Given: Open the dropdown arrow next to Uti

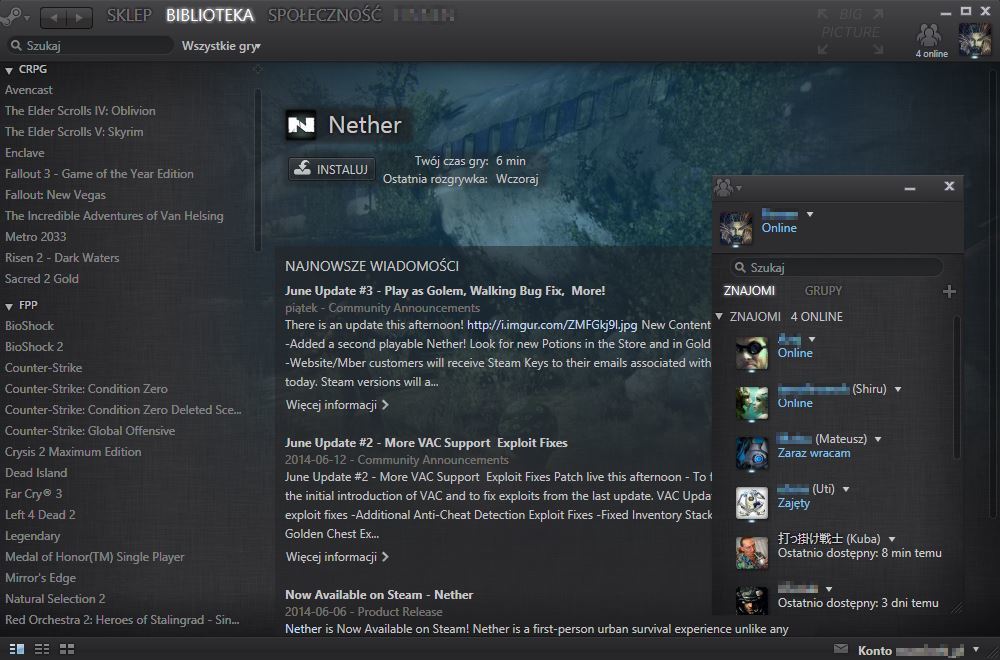Looking at the screenshot, I should tap(846, 489).
